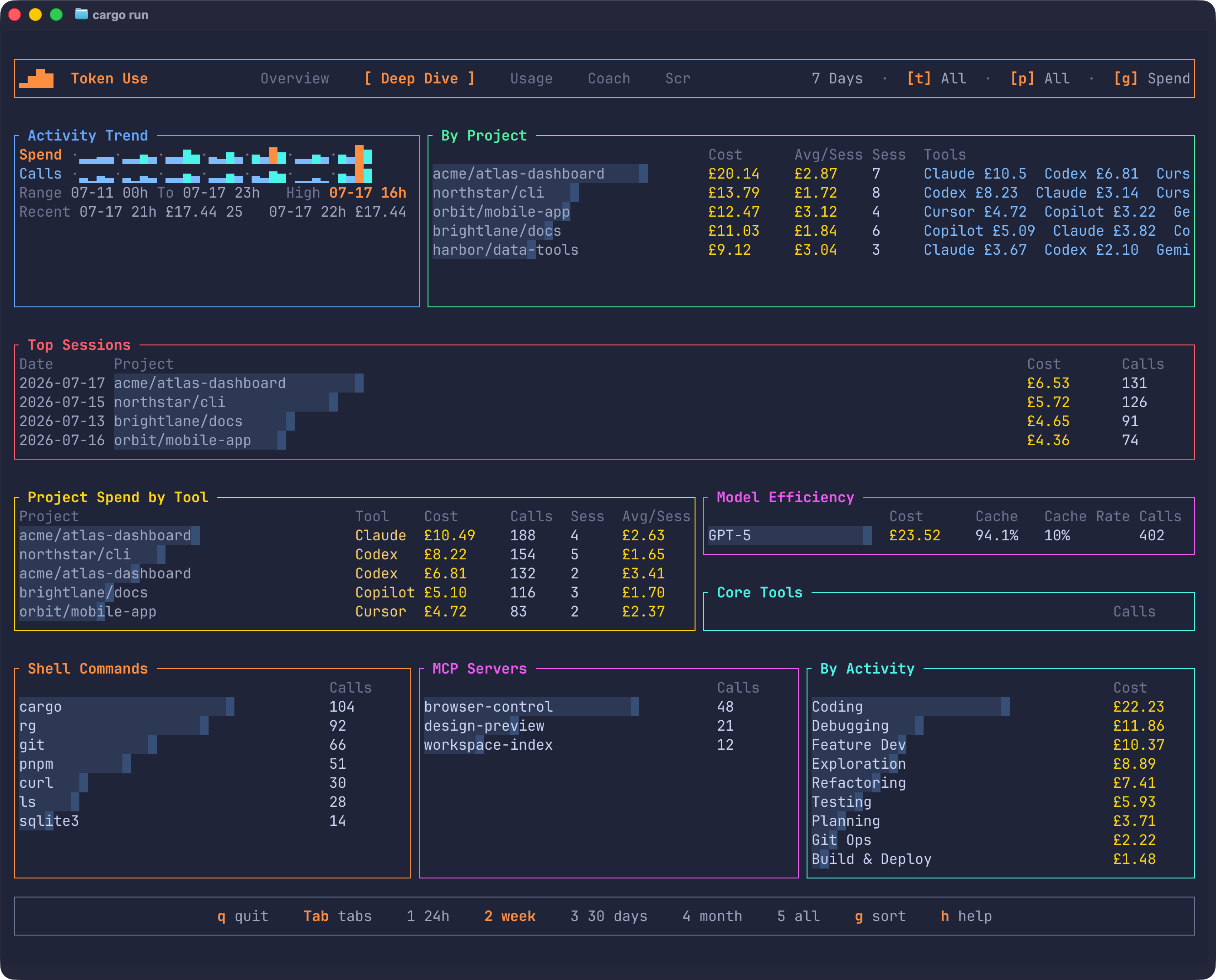The height and width of the screenshot is (980, 1216).
Task: Go to the Coach tab
Action: point(608,78)
